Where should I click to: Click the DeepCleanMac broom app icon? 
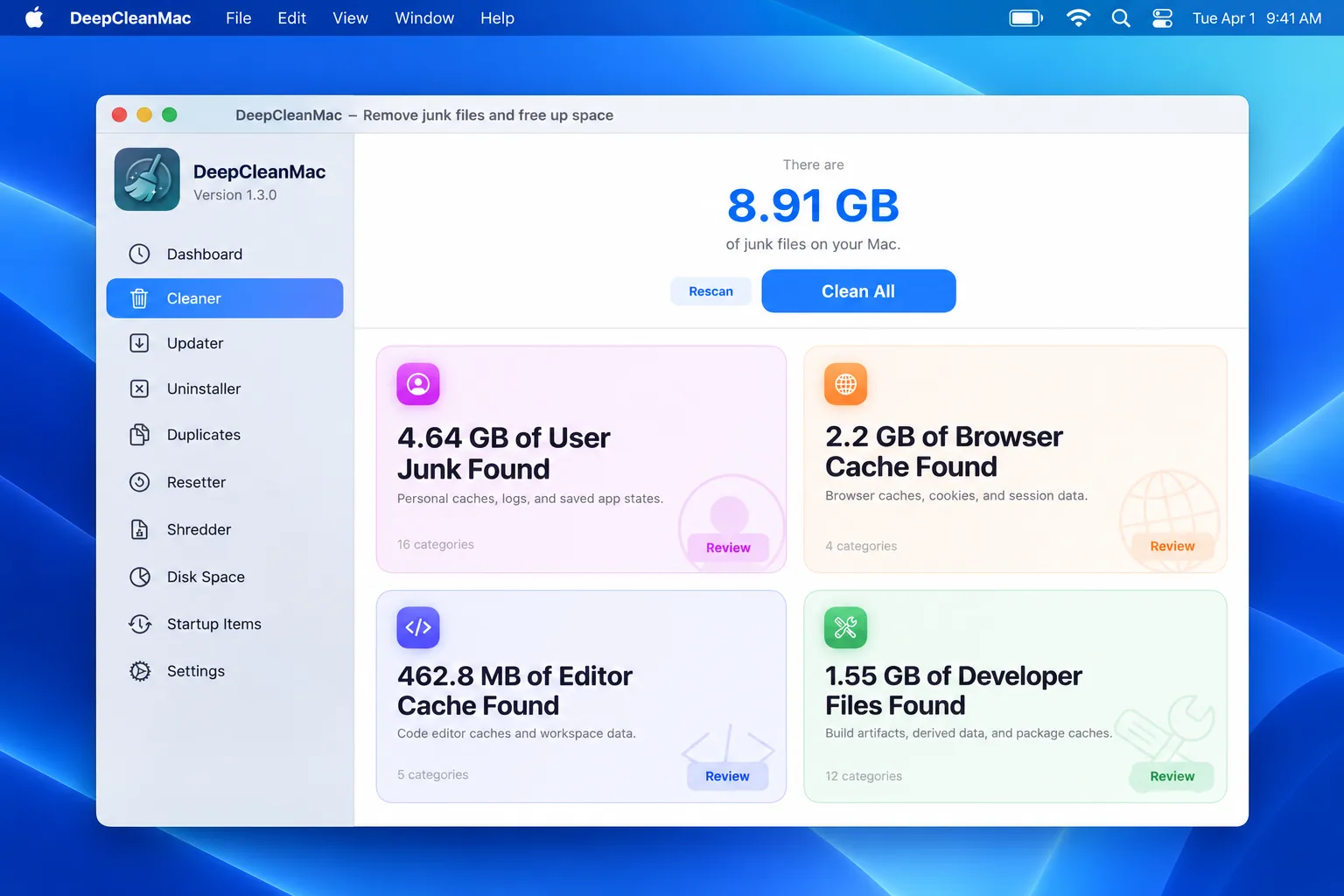click(147, 179)
